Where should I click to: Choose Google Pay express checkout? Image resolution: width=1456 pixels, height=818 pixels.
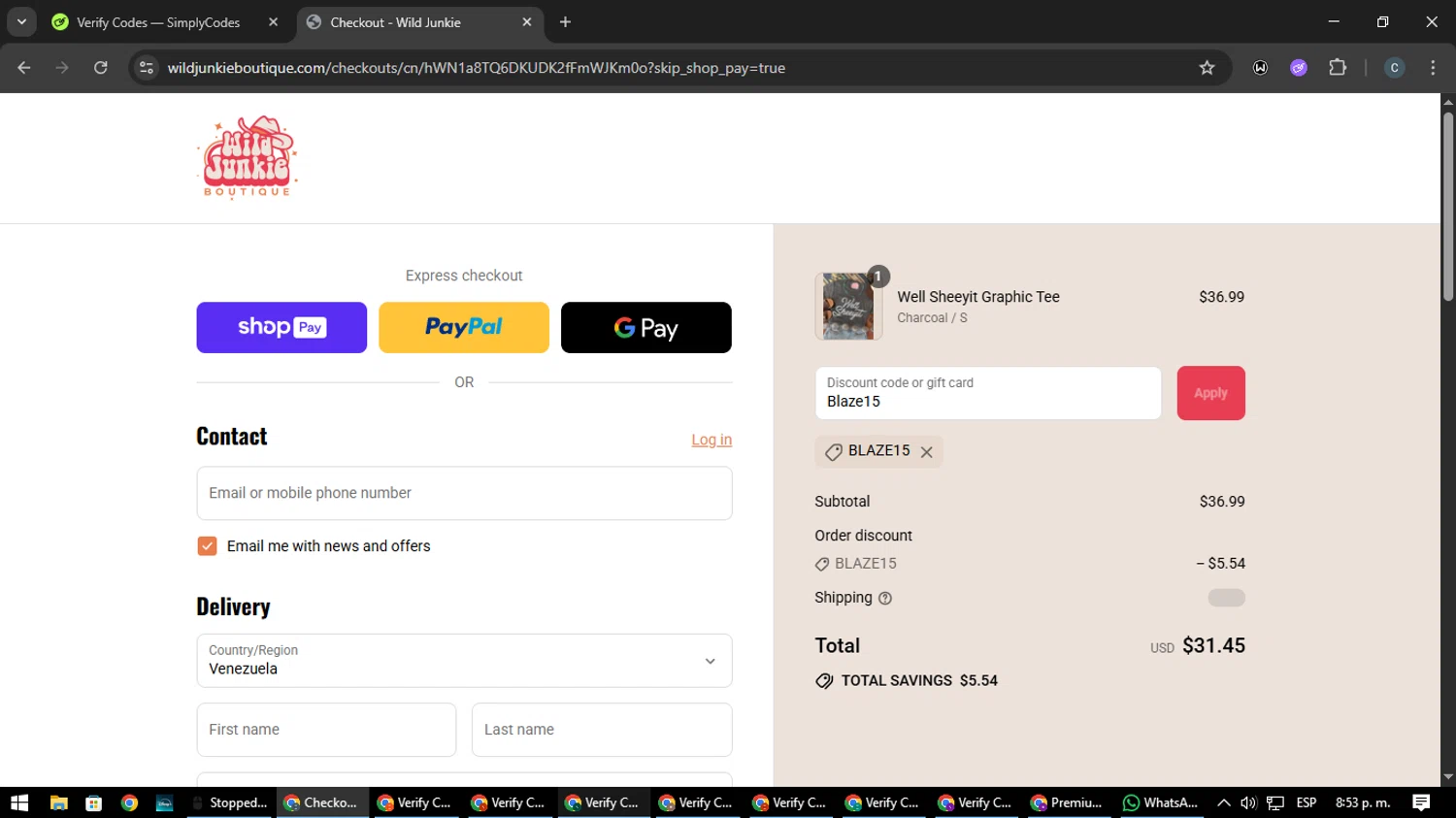click(x=646, y=328)
